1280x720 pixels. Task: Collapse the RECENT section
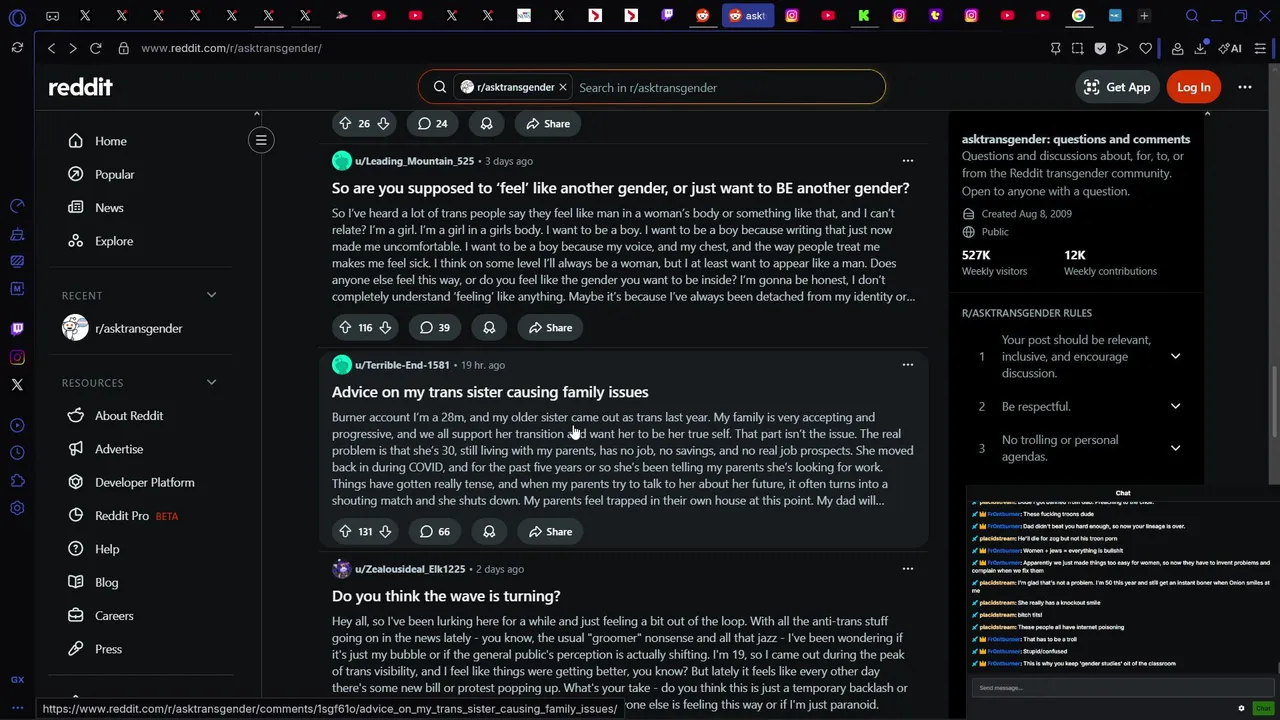(x=211, y=296)
